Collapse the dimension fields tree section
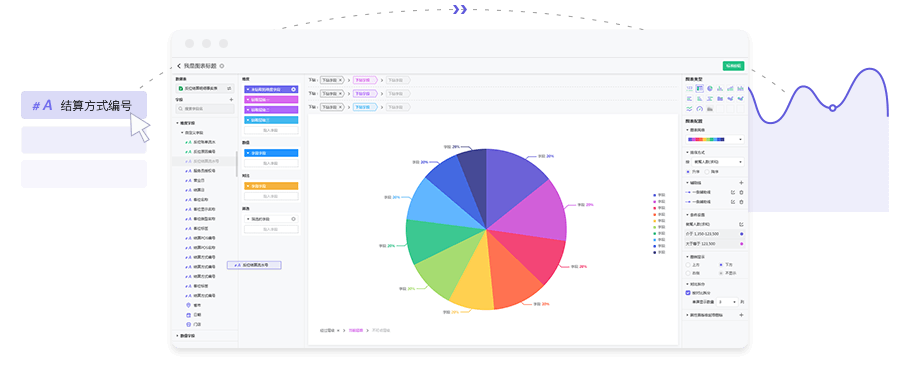 pyautogui.click(x=177, y=123)
